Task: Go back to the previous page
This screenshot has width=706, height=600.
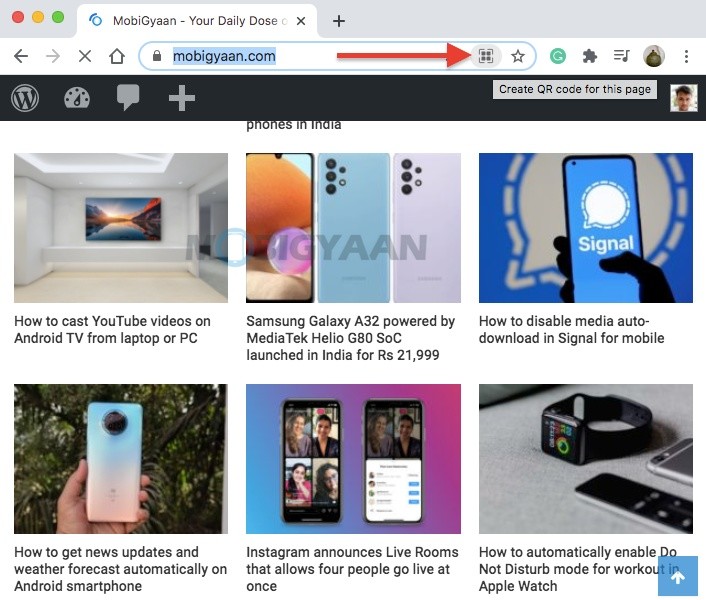Action: tap(21, 56)
